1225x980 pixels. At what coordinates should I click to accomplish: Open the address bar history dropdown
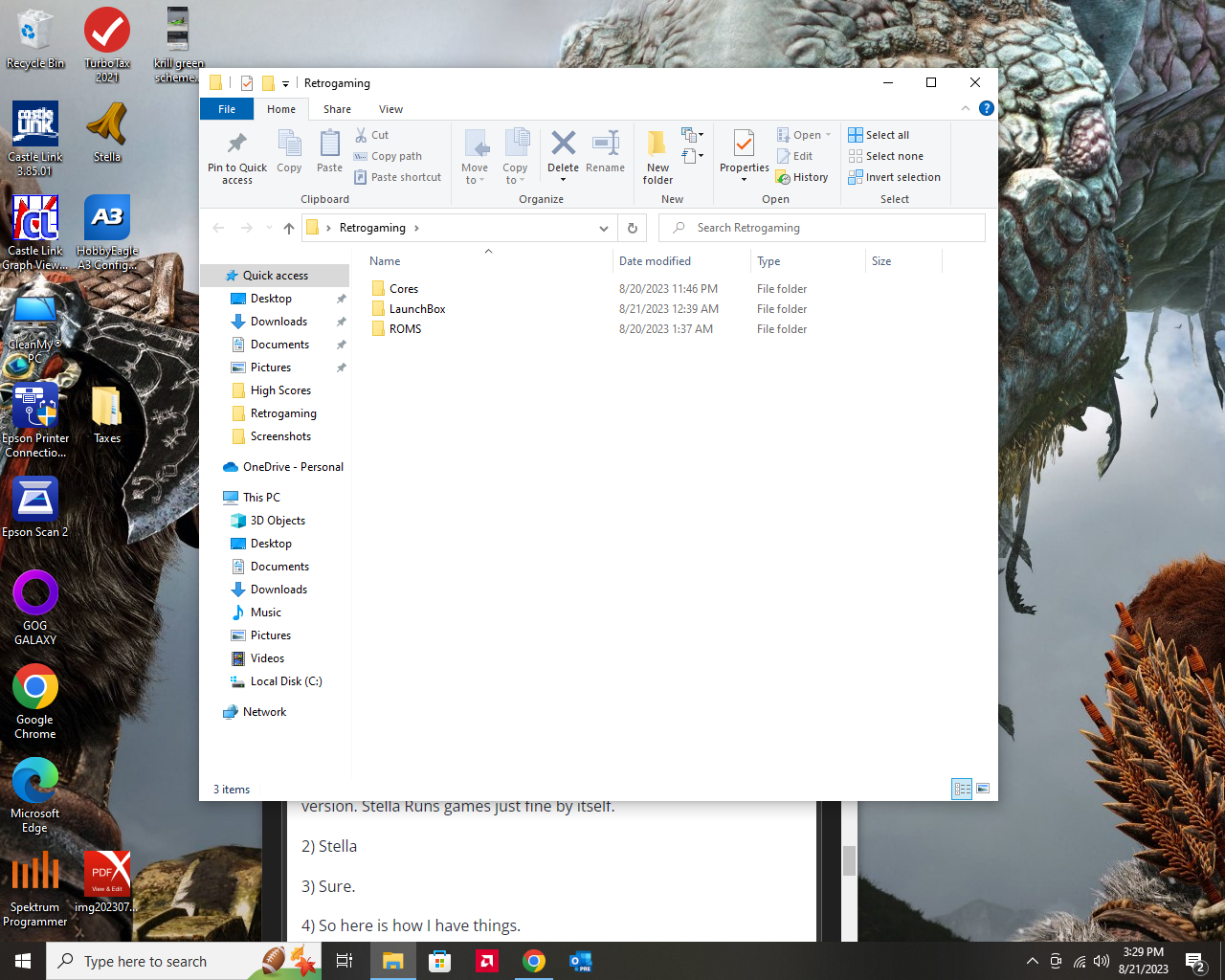pos(603,228)
